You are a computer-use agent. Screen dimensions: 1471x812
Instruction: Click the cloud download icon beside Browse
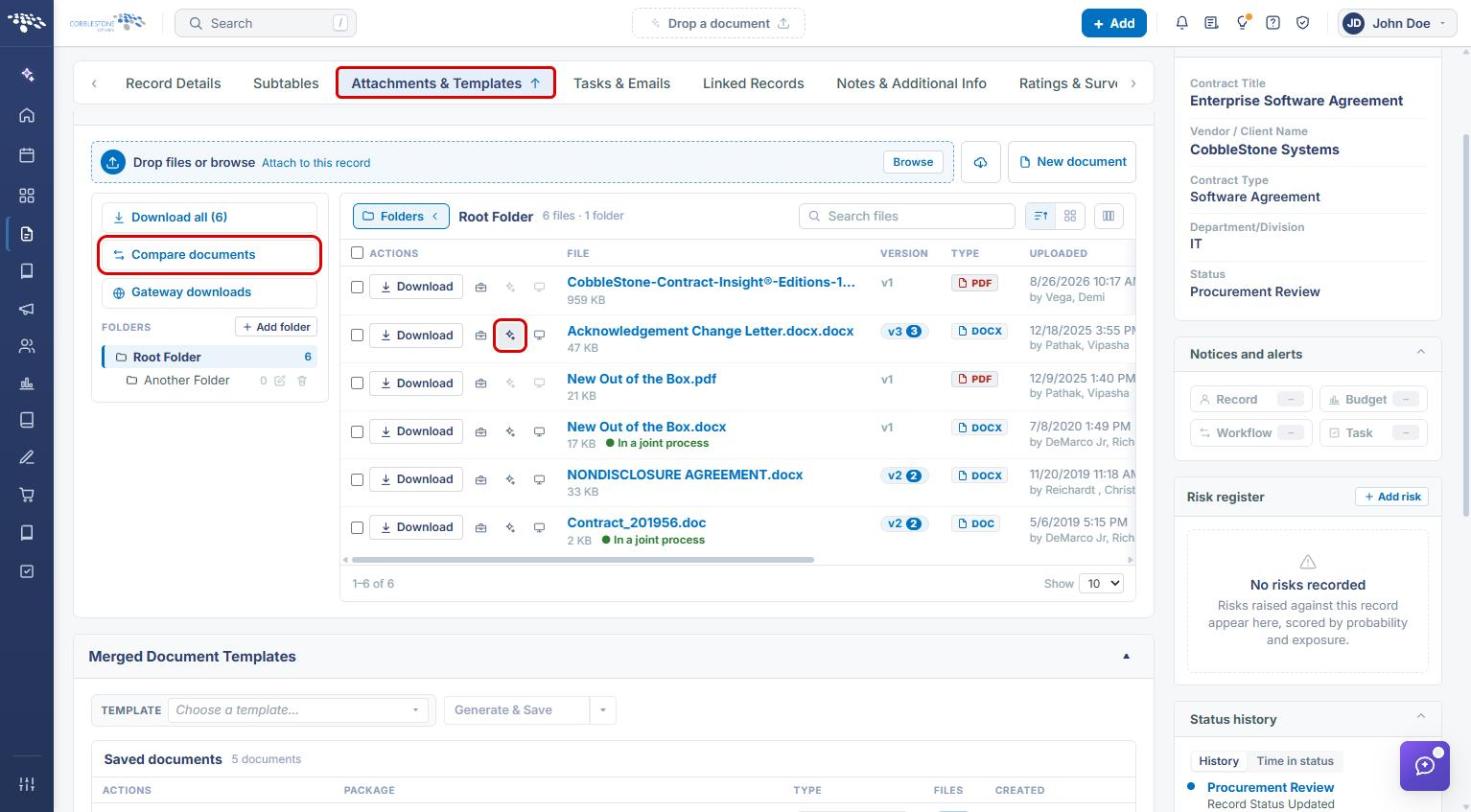tap(981, 162)
